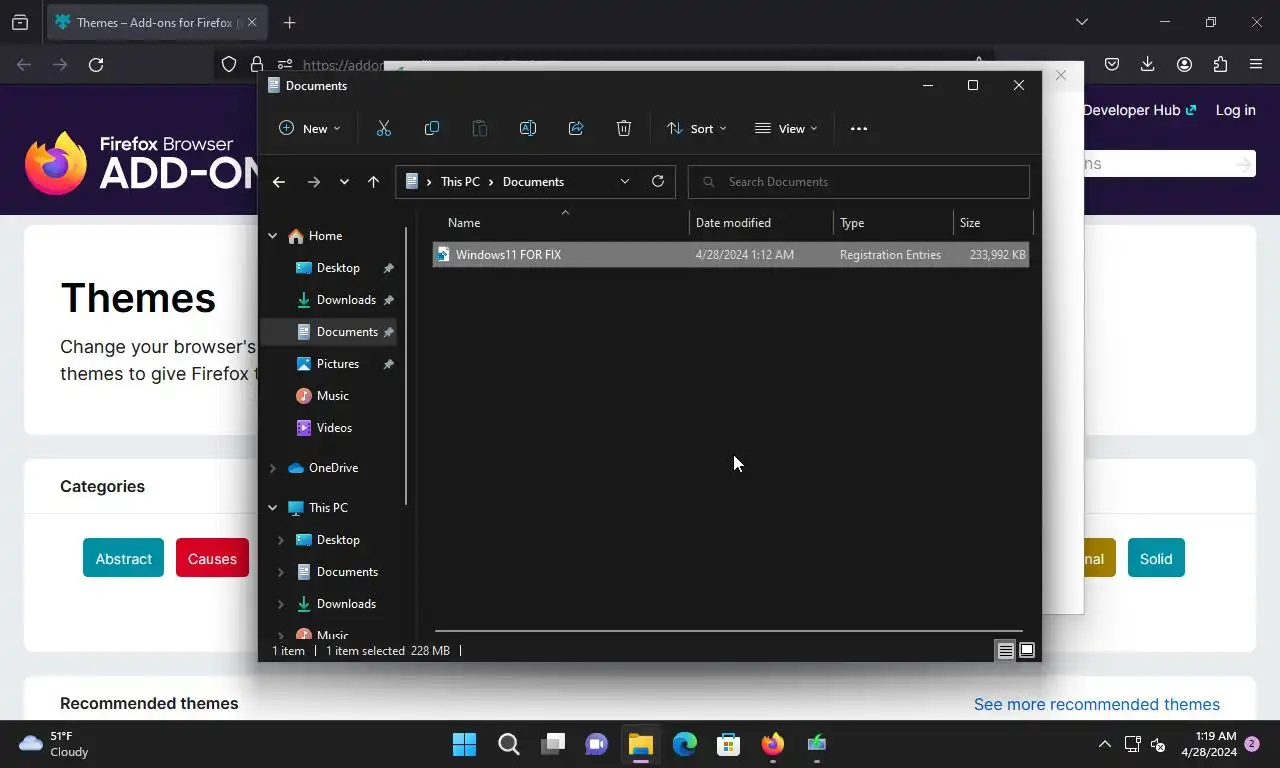Refresh the Documents folder view
Screen dimensions: 1280x768
click(658, 181)
